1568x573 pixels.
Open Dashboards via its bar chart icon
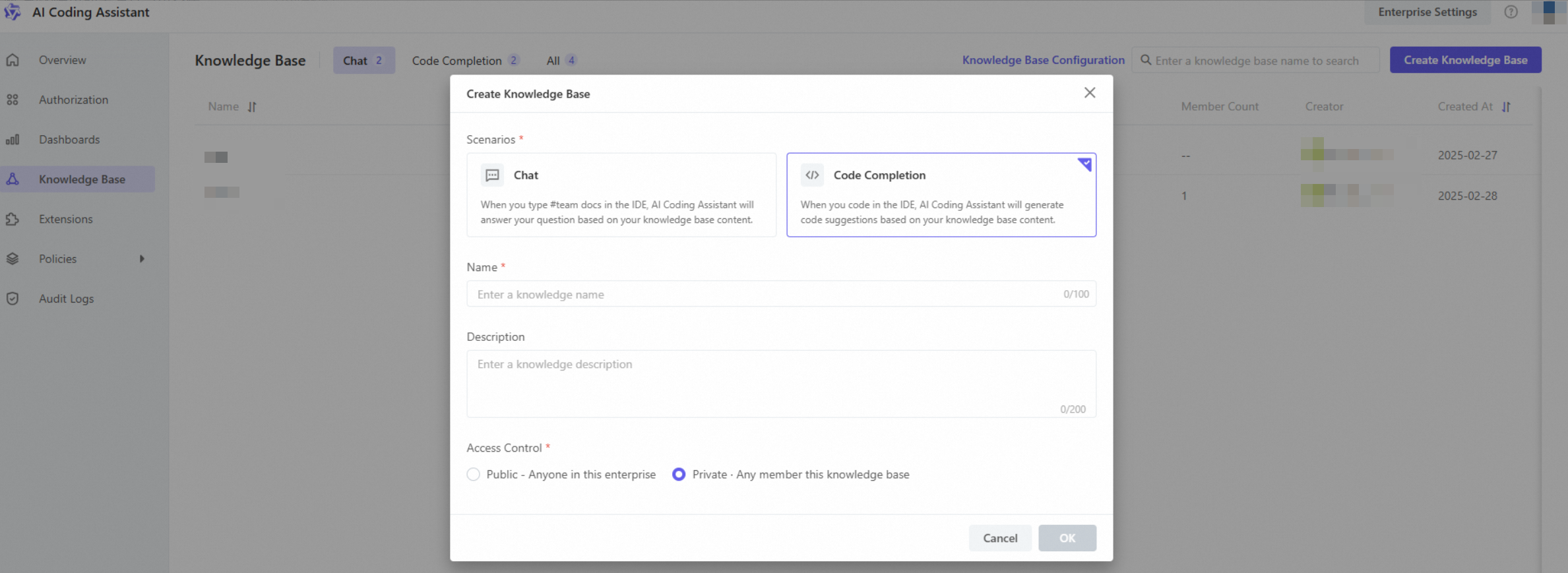[13, 140]
